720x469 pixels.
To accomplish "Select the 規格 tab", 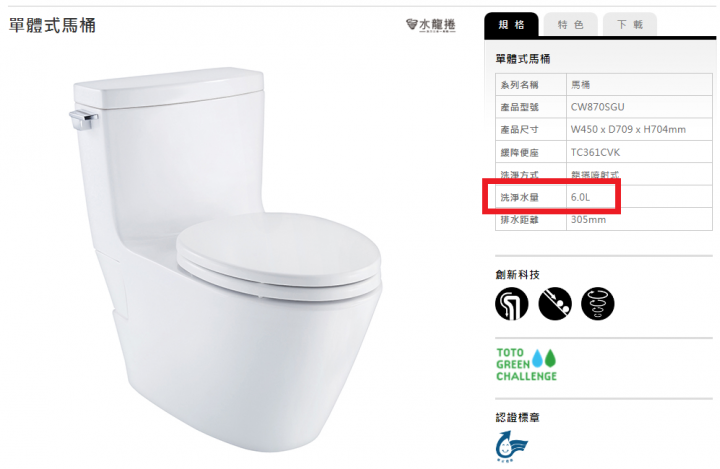I will pos(512,25).
